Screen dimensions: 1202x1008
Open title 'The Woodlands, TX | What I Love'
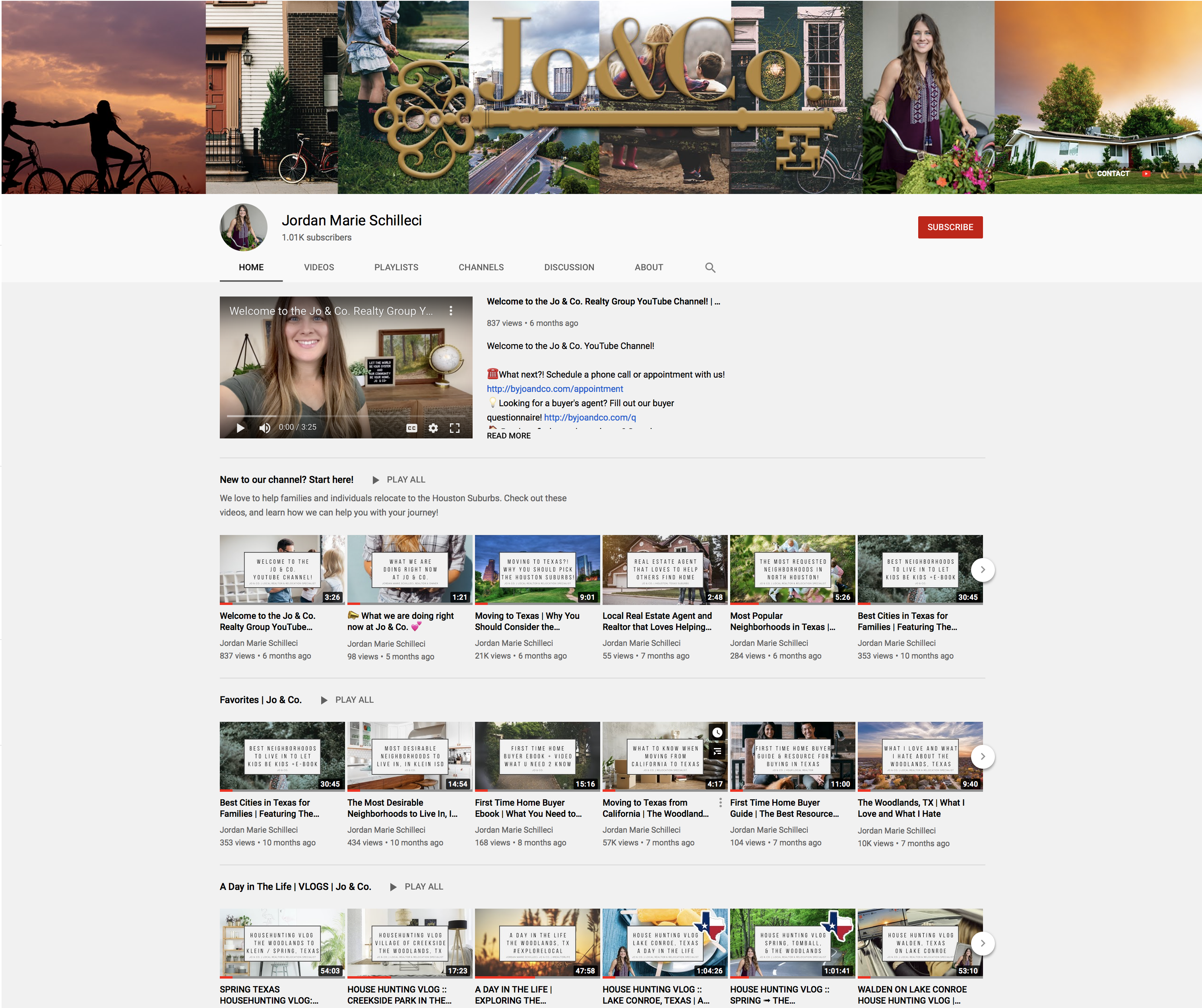tap(911, 808)
